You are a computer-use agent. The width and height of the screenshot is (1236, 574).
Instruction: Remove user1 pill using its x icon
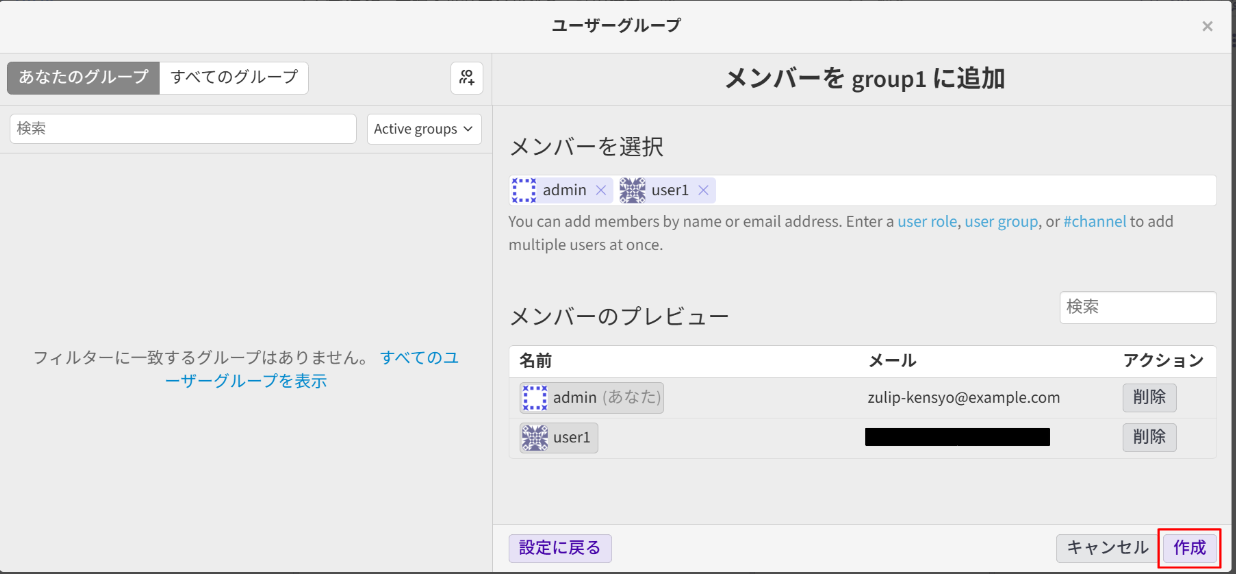703,190
